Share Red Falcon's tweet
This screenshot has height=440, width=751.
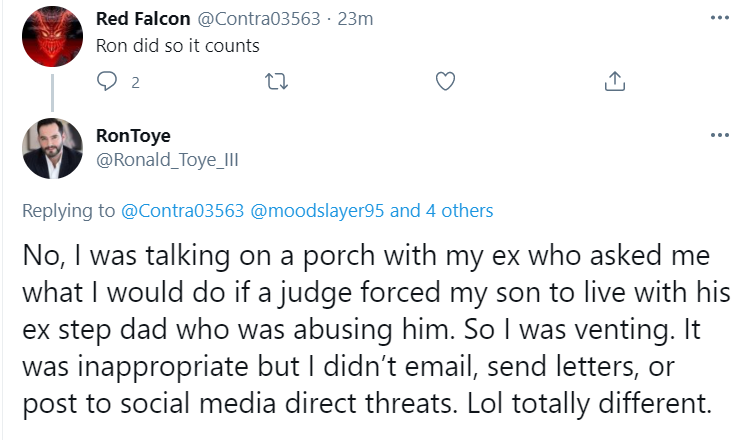[615, 81]
